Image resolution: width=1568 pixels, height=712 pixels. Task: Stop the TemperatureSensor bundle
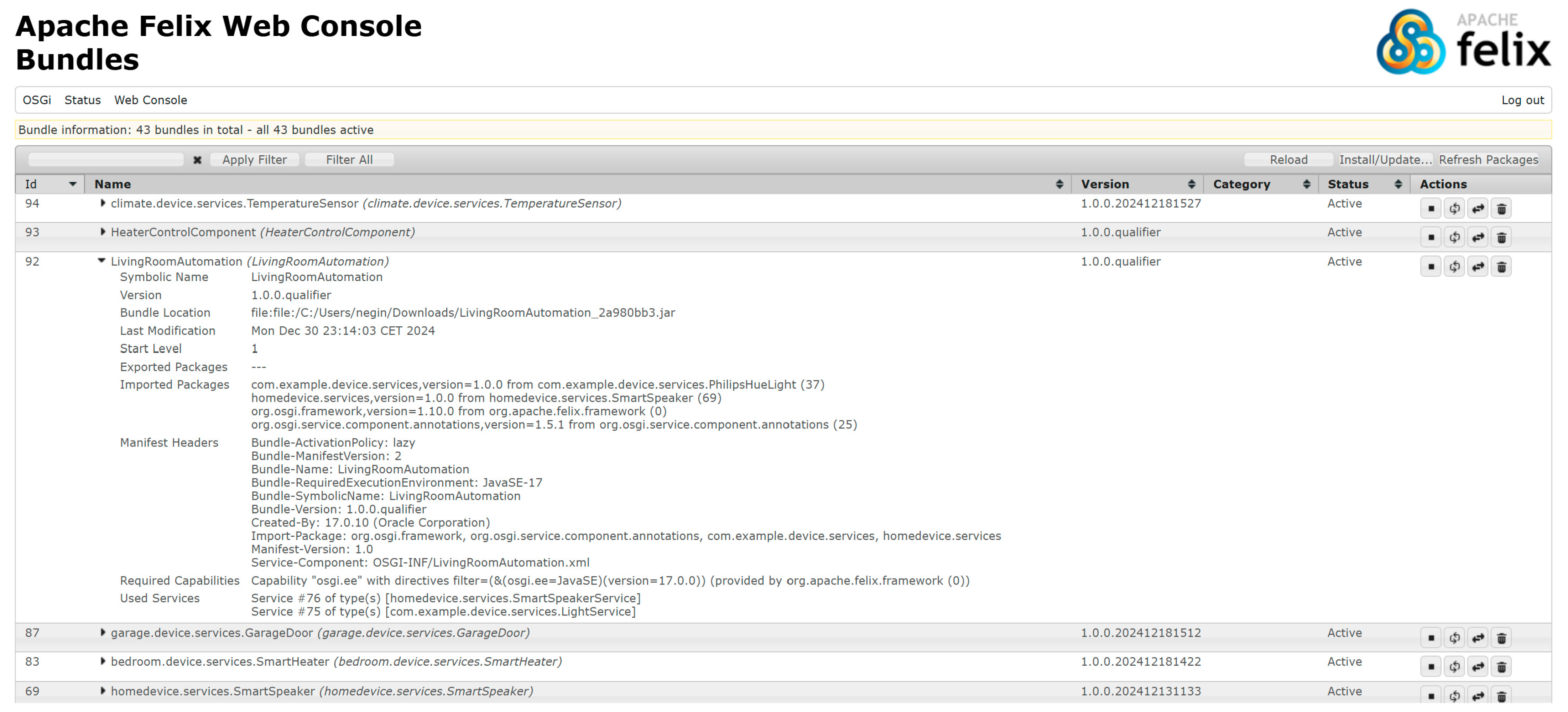click(1431, 209)
